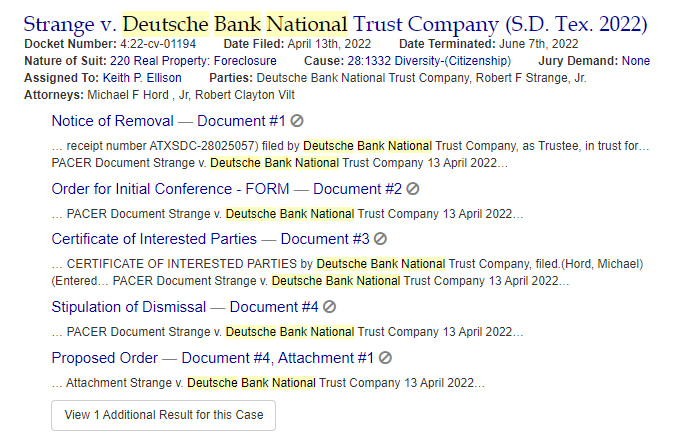The image size is (693, 445).
Task: Click the Document #3 link text
Action: (x=325, y=239)
